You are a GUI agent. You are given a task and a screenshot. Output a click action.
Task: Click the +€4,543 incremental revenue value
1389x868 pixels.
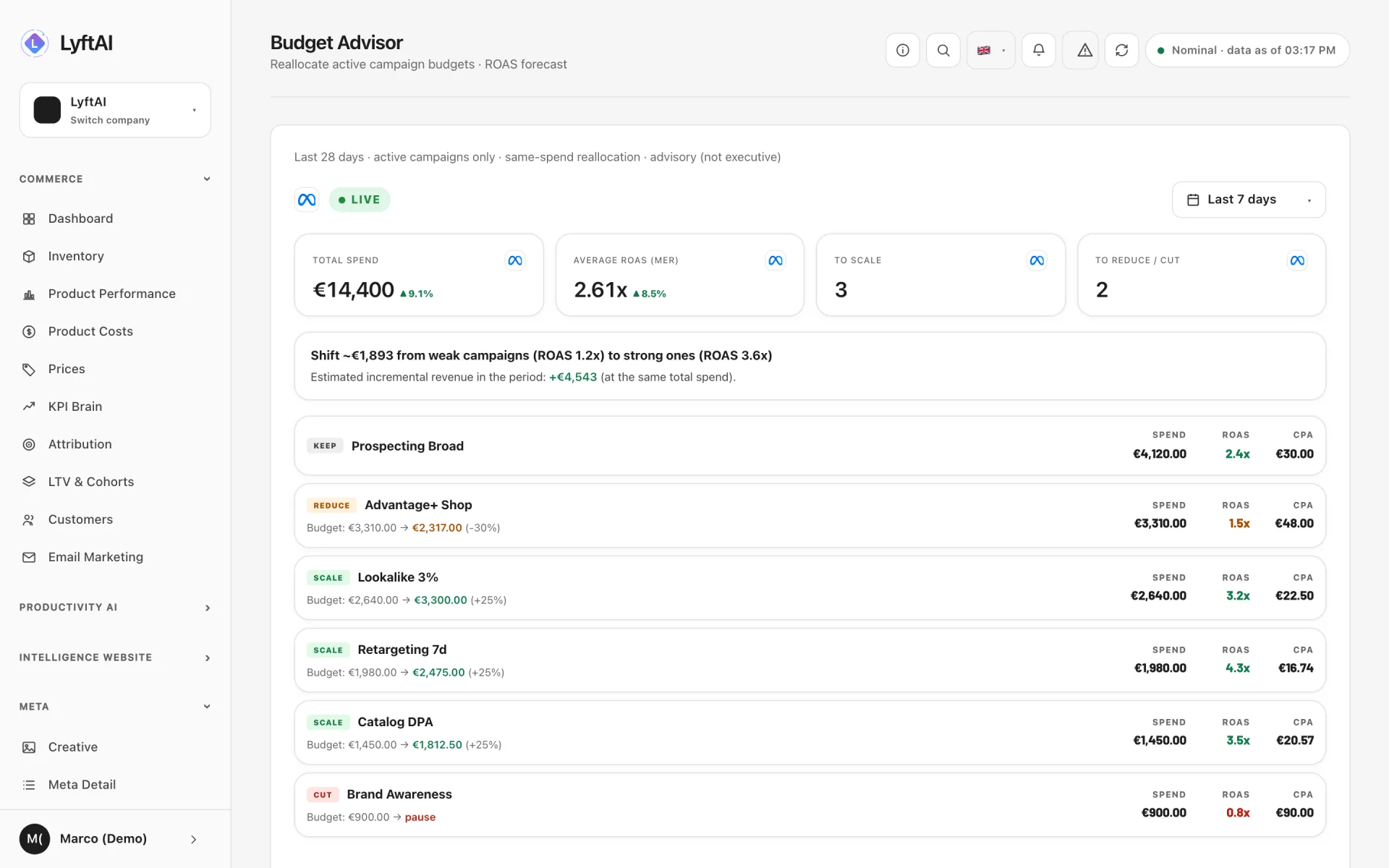[x=573, y=377]
